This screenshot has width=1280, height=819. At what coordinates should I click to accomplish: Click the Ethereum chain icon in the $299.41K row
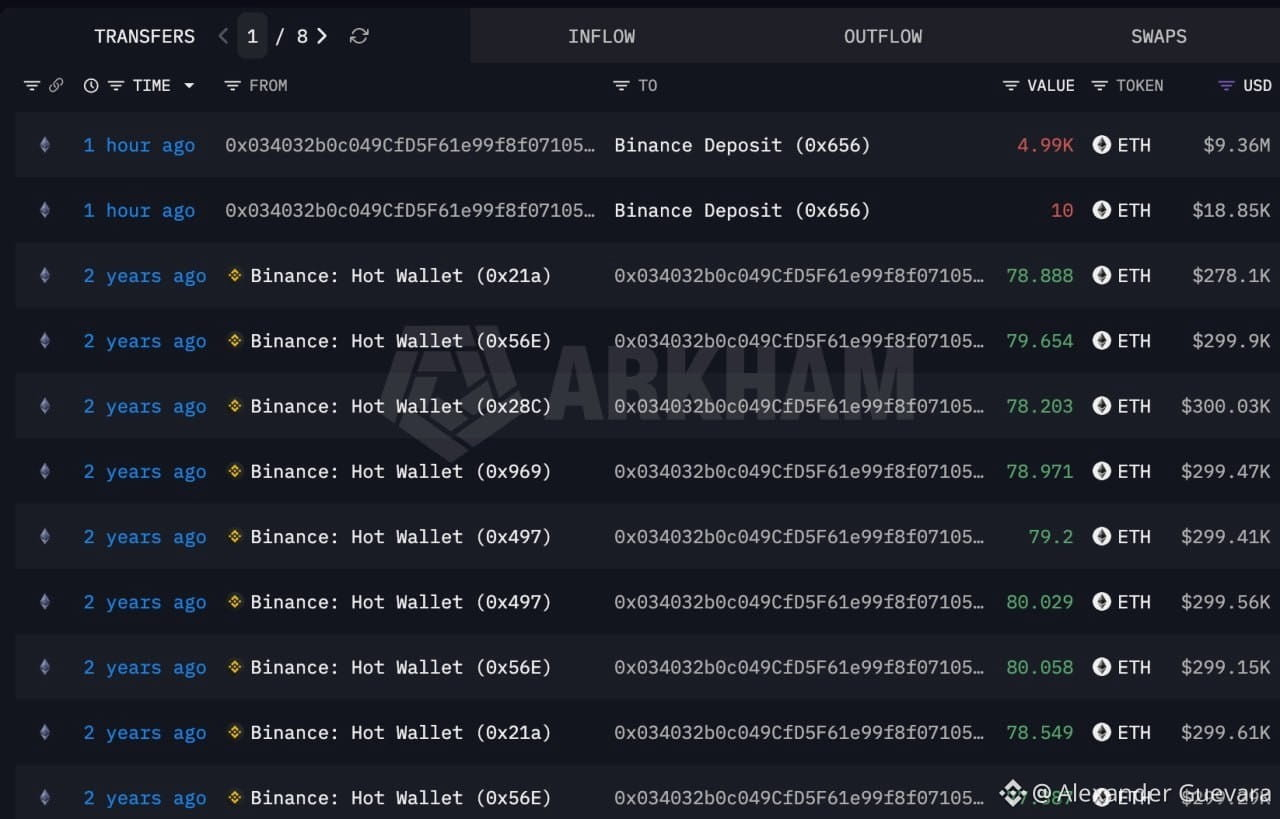tap(44, 537)
